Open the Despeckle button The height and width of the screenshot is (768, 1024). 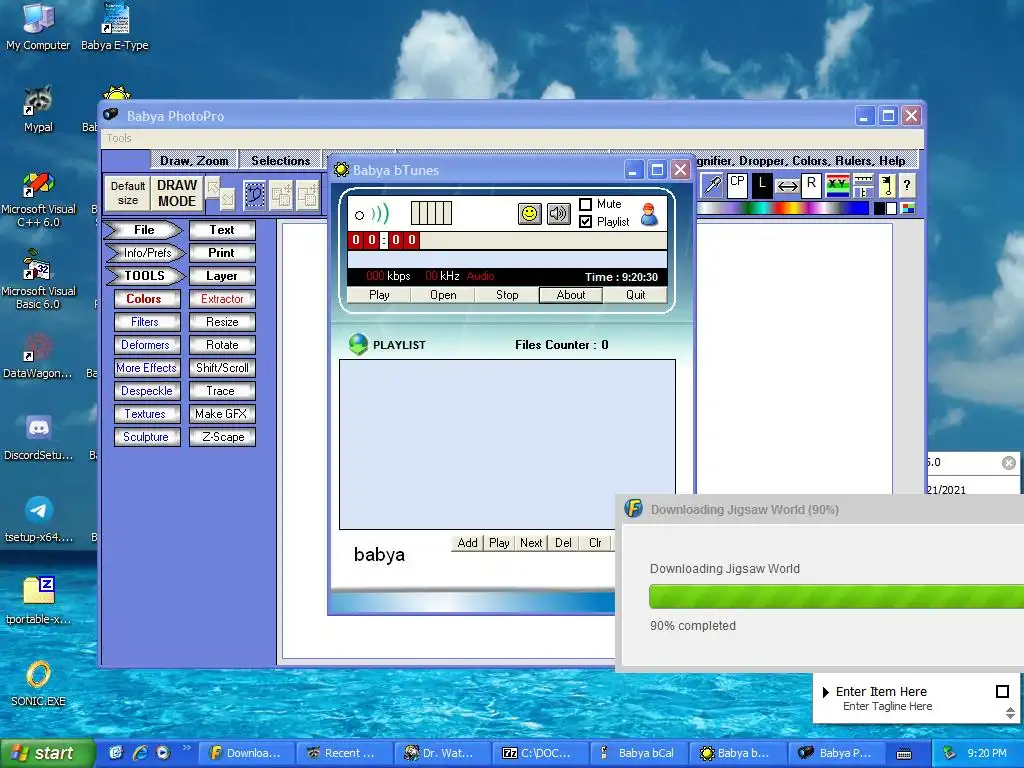coord(147,391)
